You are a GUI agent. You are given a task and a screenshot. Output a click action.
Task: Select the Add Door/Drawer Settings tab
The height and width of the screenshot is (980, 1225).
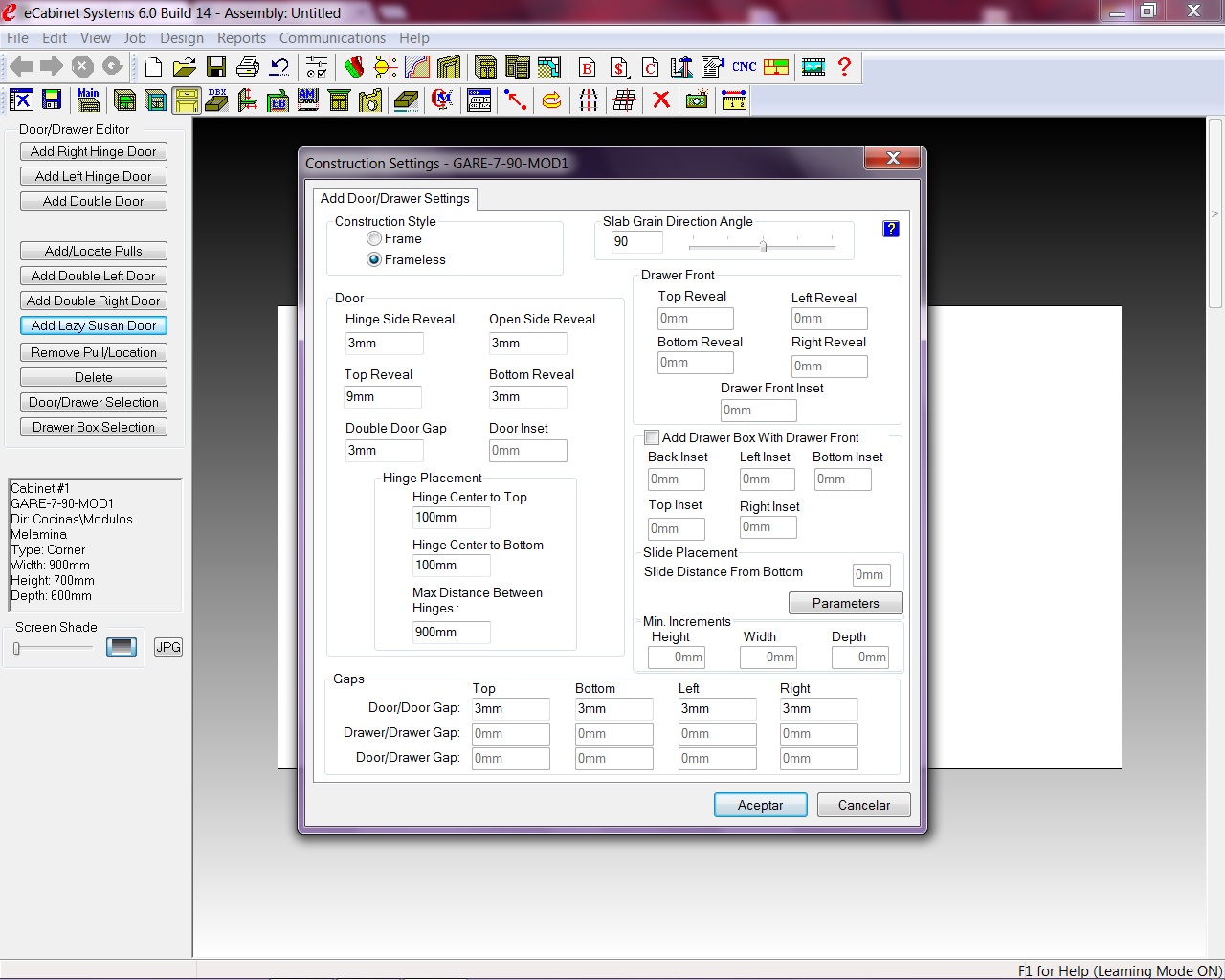coord(395,198)
